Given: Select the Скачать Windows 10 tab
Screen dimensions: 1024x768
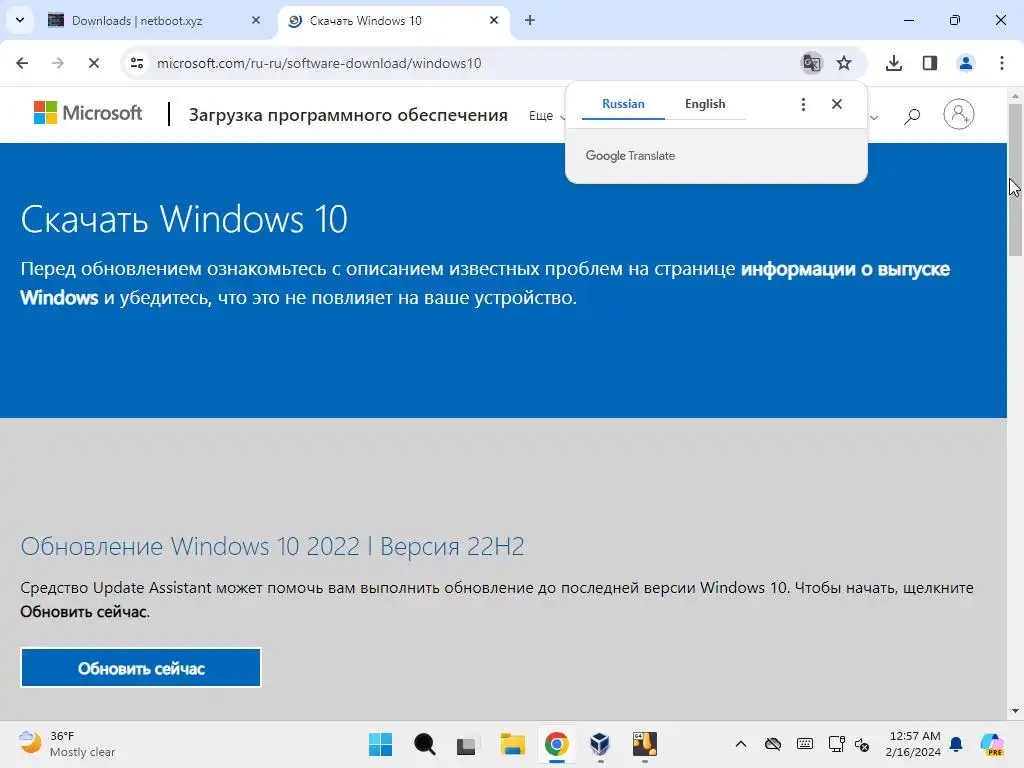Looking at the screenshot, I should pos(366,20).
